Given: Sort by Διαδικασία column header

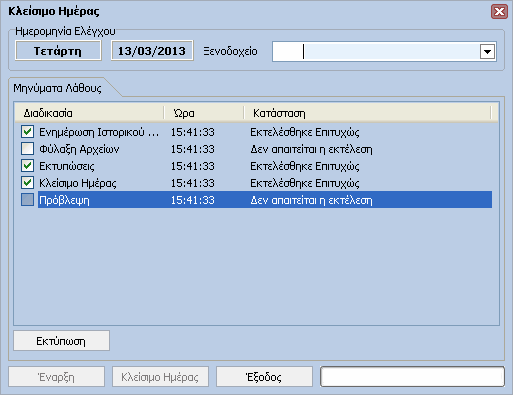Looking at the screenshot, I should point(89,113).
